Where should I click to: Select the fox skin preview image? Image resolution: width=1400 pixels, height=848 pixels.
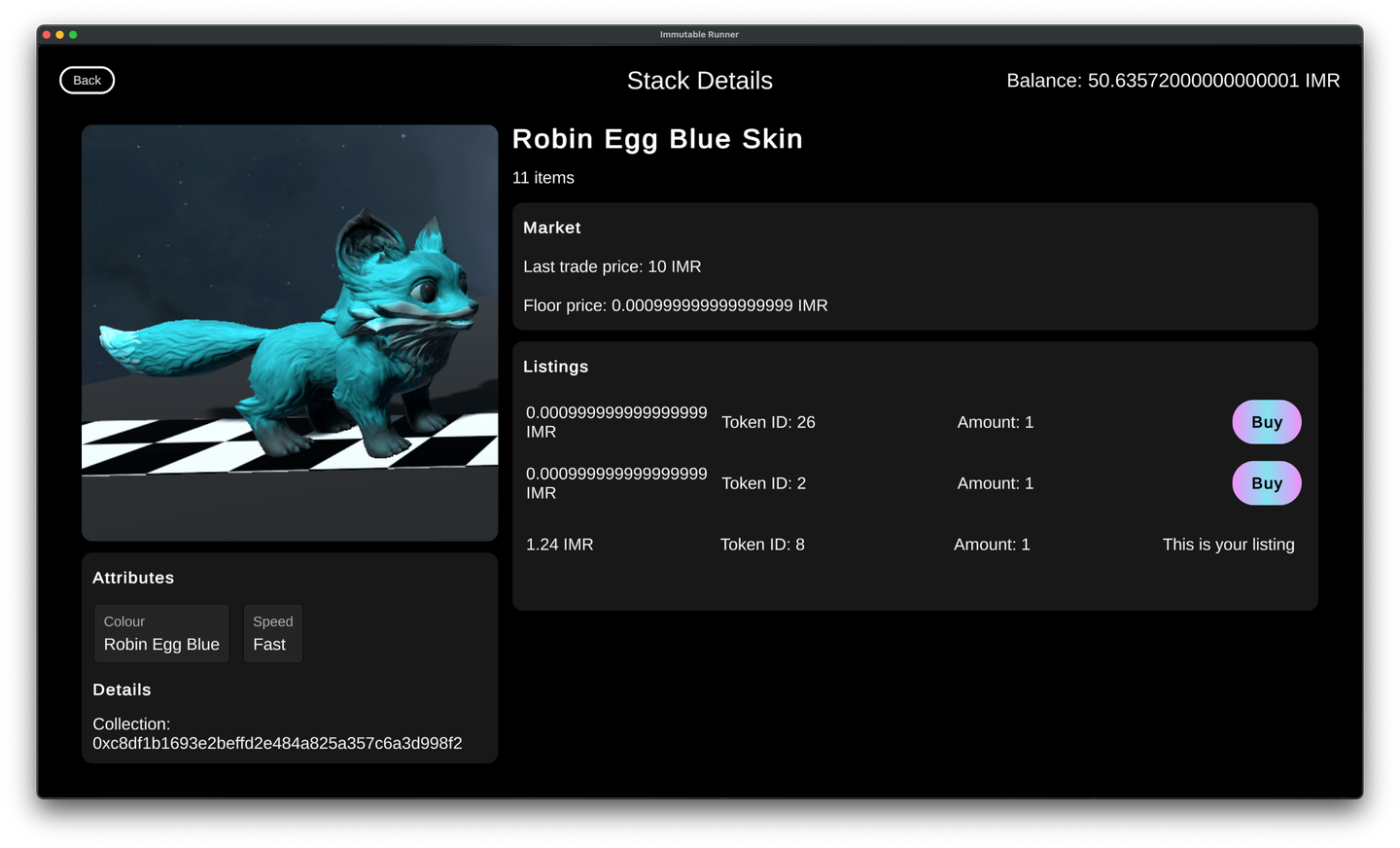click(x=289, y=332)
